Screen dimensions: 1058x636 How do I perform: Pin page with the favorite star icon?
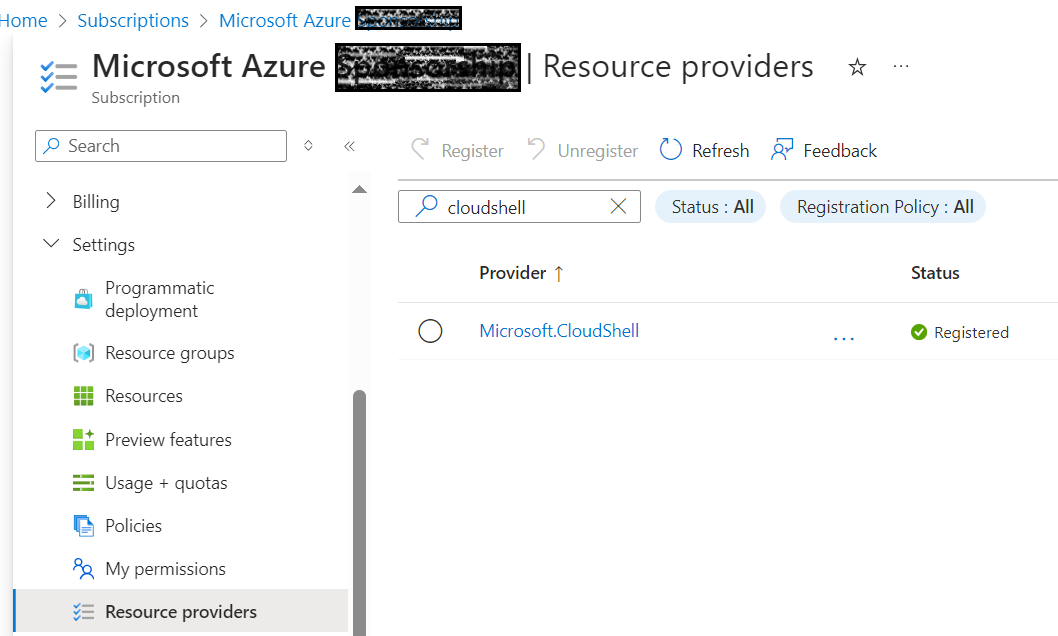click(x=857, y=67)
